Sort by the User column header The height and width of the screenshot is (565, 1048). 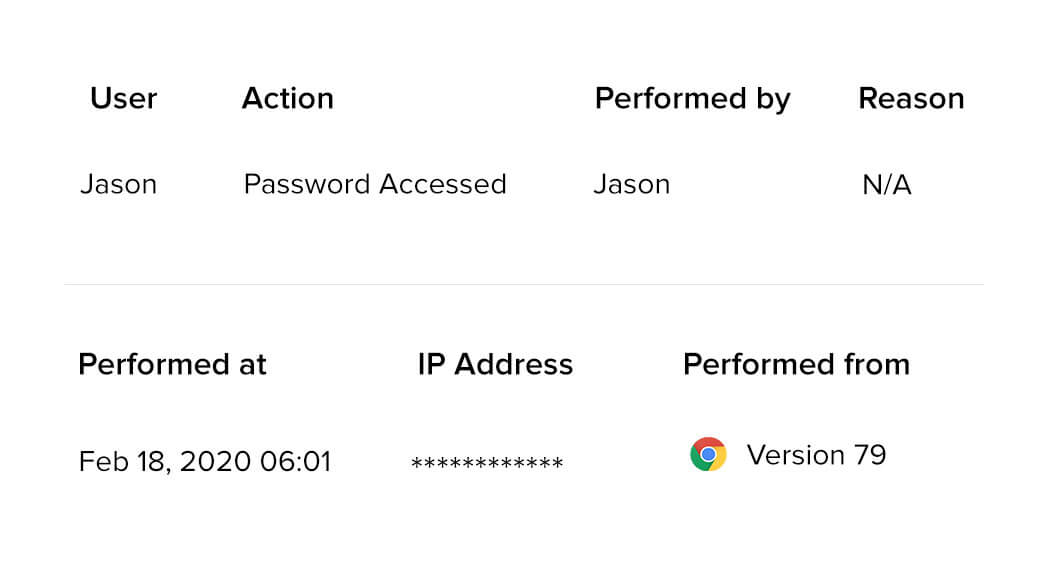click(123, 98)
